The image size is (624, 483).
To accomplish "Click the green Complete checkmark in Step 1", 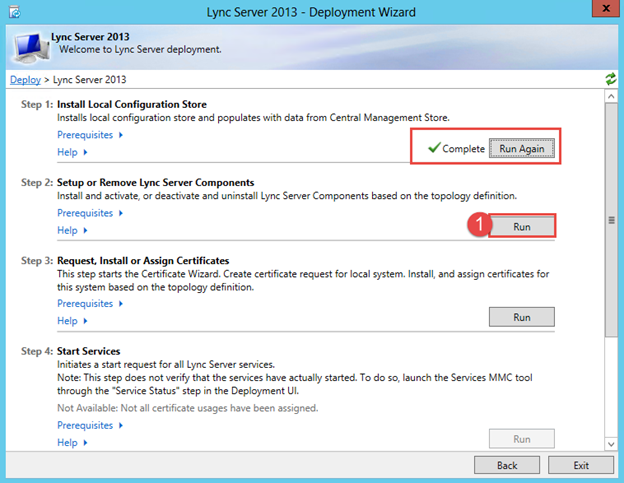I will pyautogui.click(x=433, y=148).
